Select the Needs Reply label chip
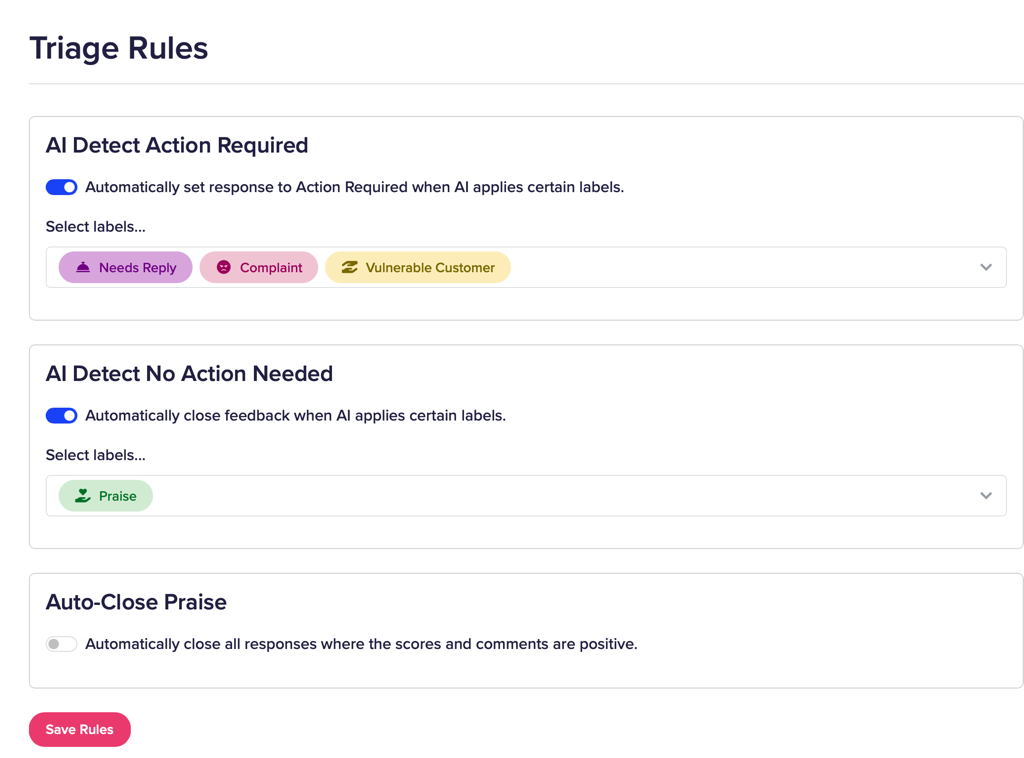The image size is (1024, 758). coord(125,267)
